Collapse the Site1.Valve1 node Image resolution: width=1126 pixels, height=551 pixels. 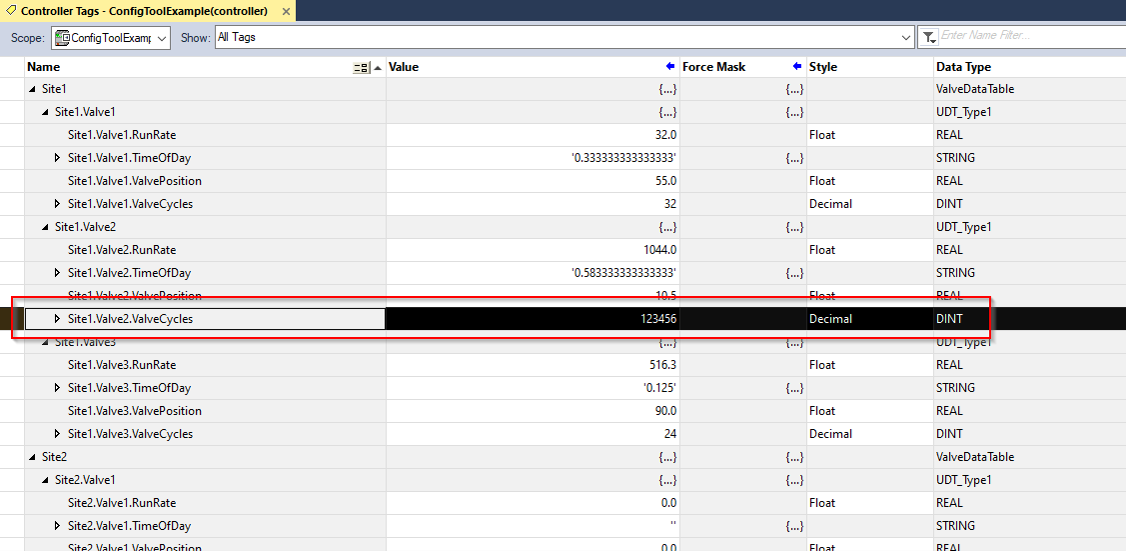[45, 112]
